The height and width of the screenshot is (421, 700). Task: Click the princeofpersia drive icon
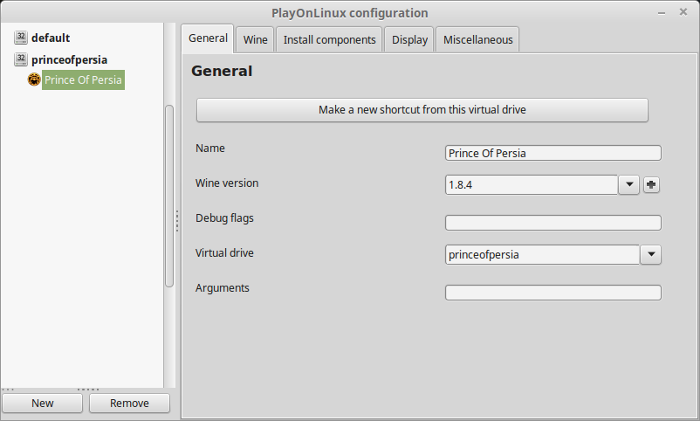21,59
